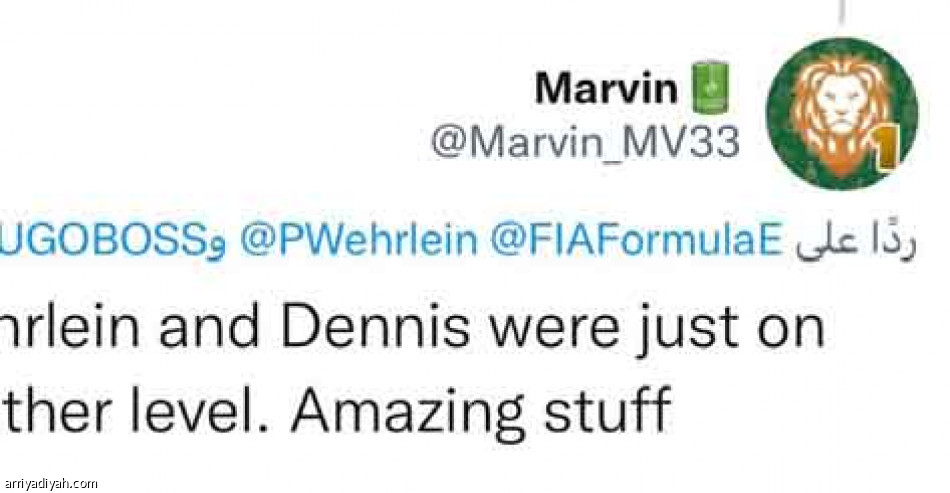Click the thread connector line above avatar

tap(842, 12)
